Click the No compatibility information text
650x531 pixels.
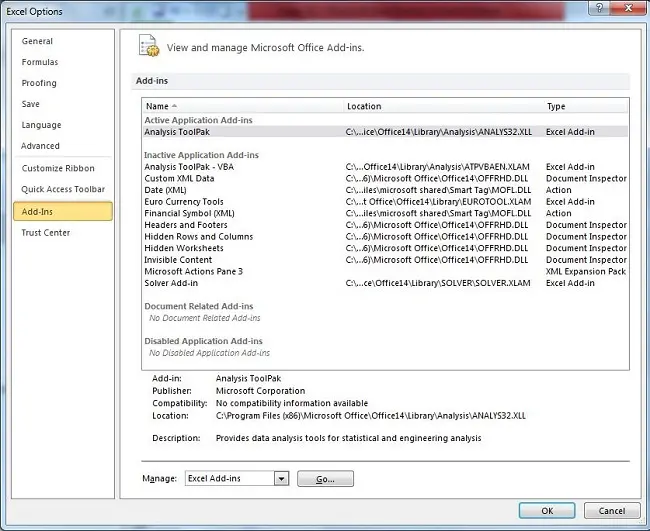pos(292,403)
